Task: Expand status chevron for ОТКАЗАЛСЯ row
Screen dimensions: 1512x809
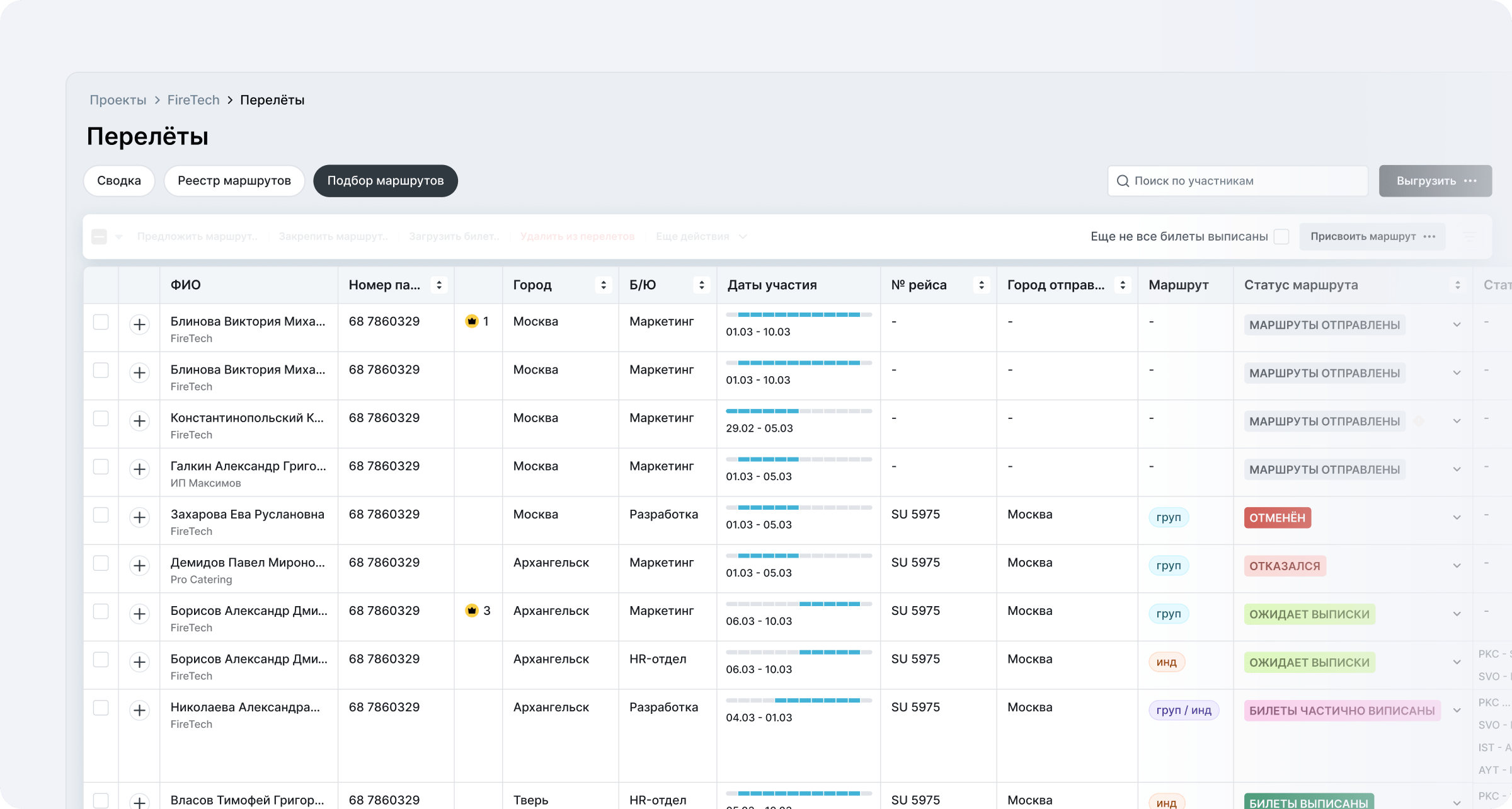Action: 1457,566
